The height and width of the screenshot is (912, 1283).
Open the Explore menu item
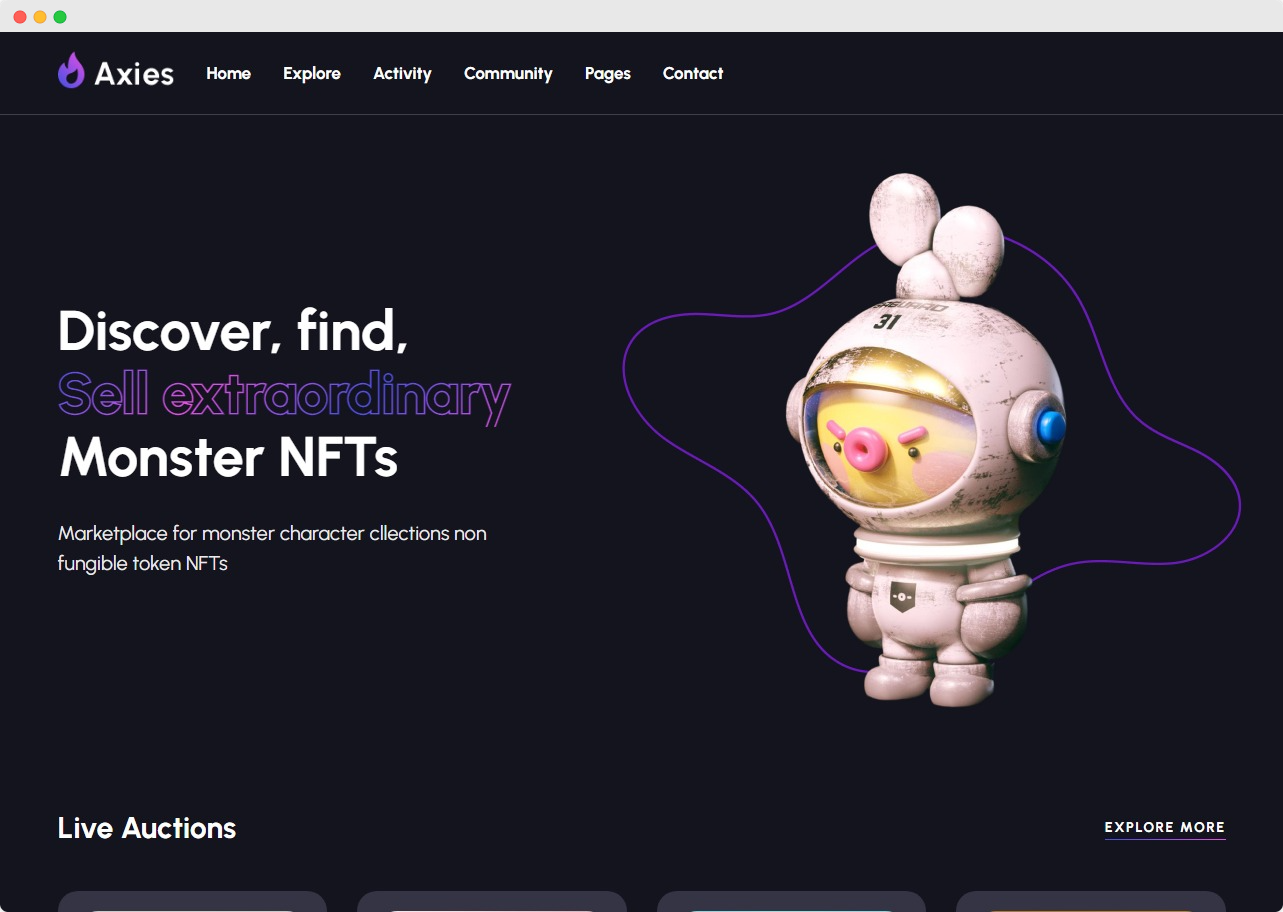[x=312, y=74]
